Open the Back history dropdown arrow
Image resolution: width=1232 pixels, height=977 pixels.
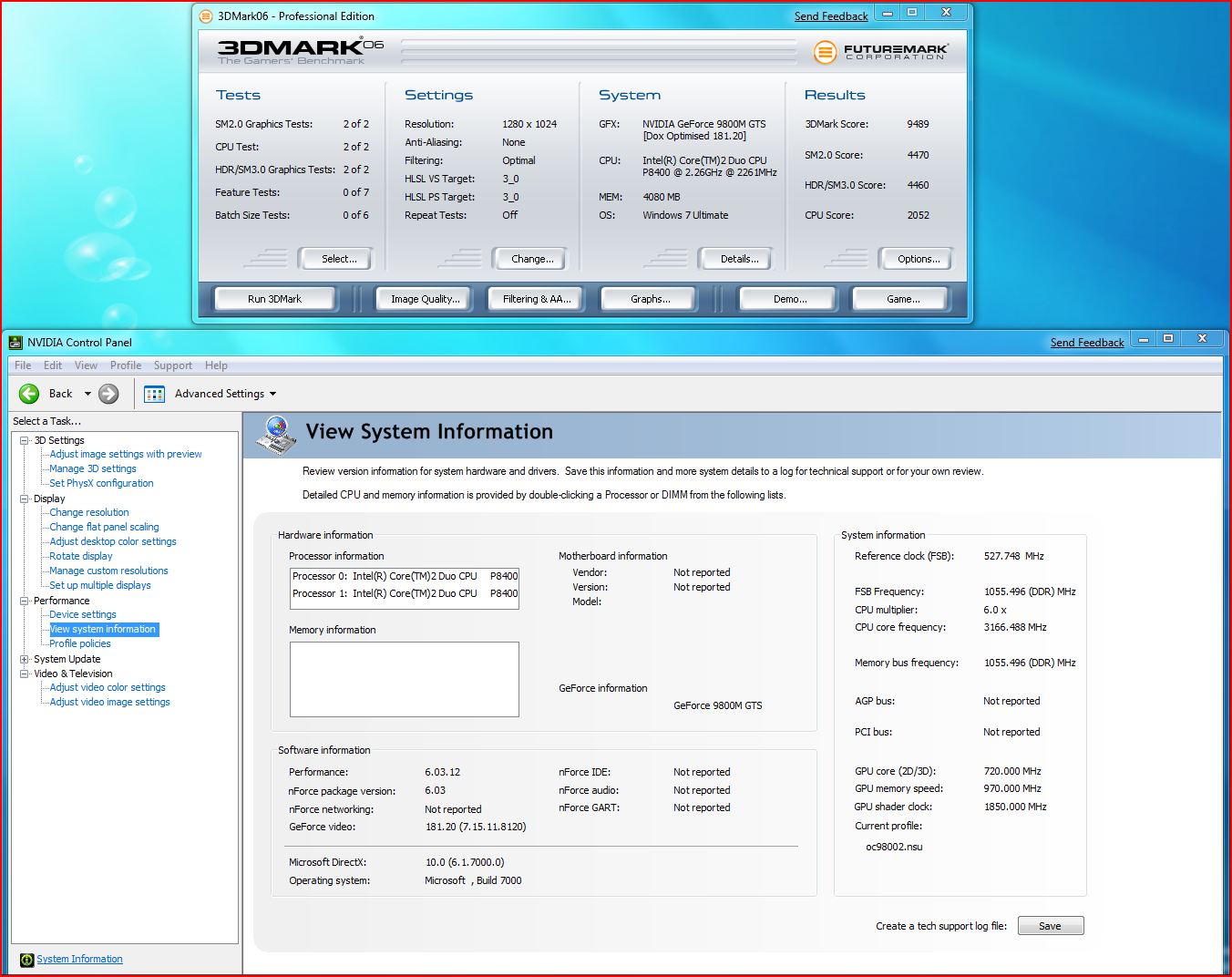87,394
